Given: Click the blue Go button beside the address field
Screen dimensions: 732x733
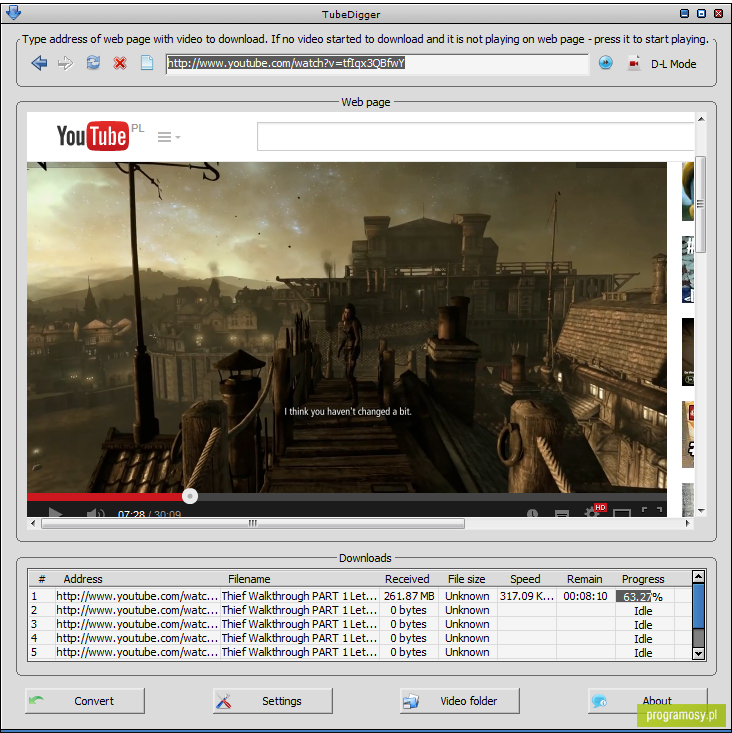Looking at the screenshot, I should pos(605,63).
